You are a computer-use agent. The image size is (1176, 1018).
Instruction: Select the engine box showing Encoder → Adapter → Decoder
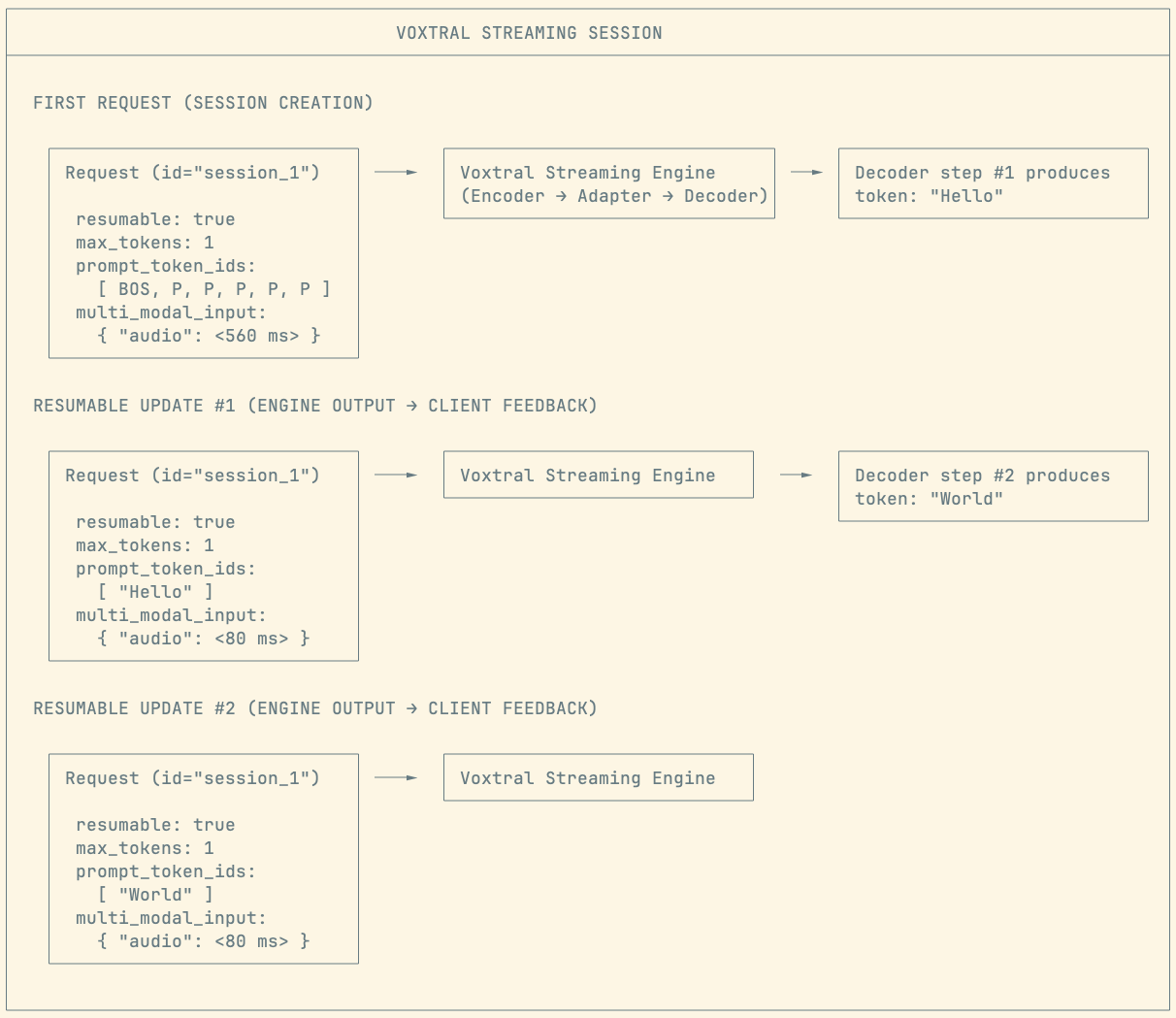click(x=608, y=183)
